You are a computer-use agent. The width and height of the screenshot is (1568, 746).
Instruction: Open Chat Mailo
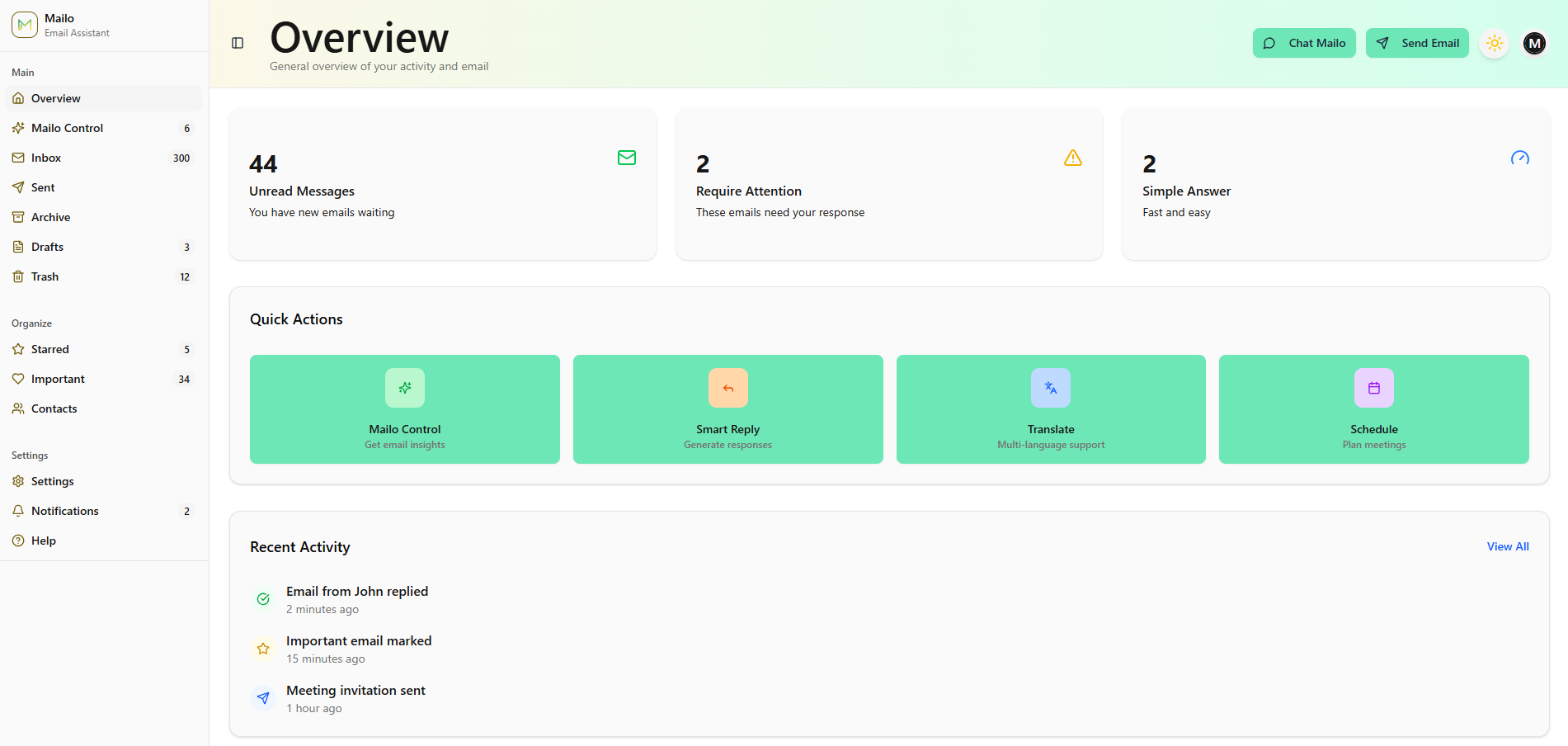point(1303,43)
